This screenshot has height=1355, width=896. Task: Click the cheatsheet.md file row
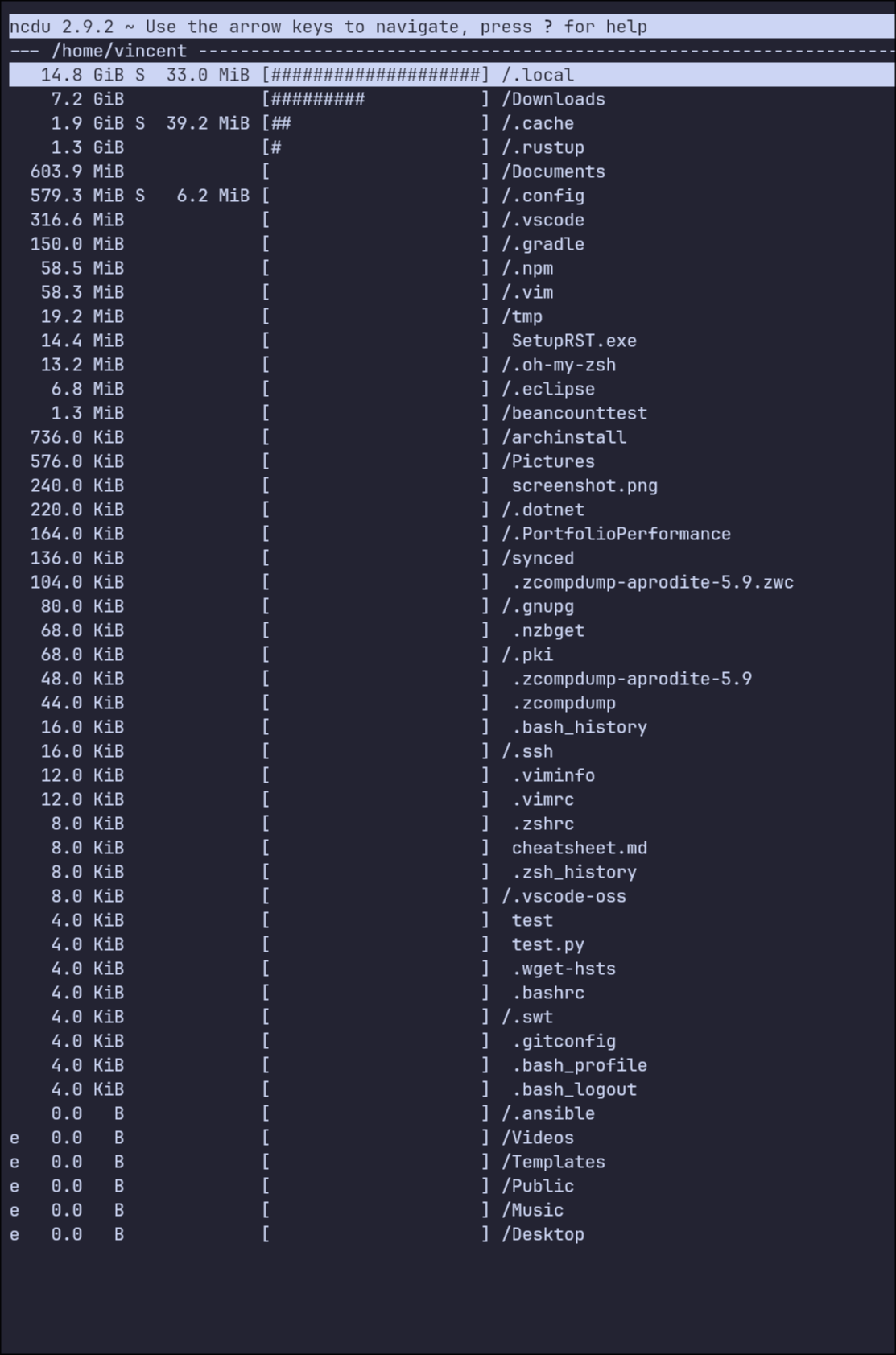(x=579, y=848)
